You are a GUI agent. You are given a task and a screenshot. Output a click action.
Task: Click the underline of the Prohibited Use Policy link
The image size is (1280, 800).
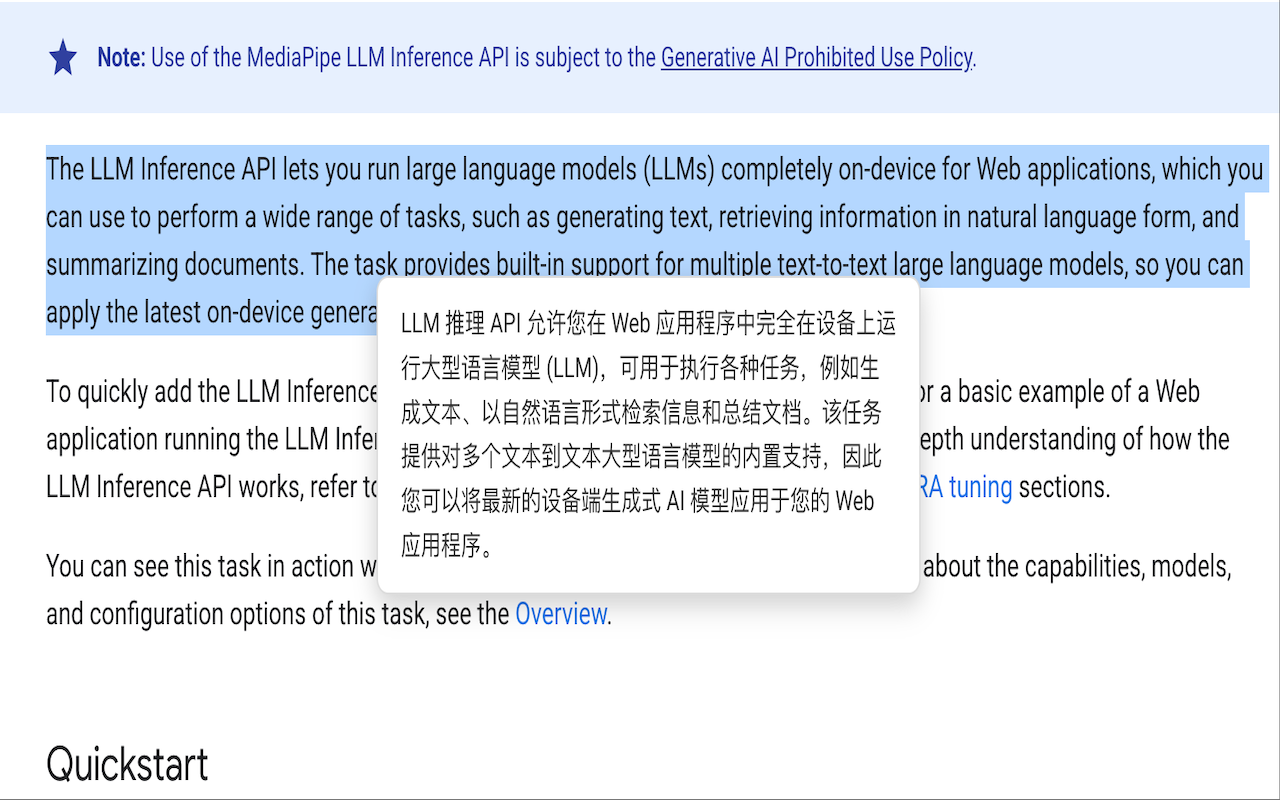[815, 68]
